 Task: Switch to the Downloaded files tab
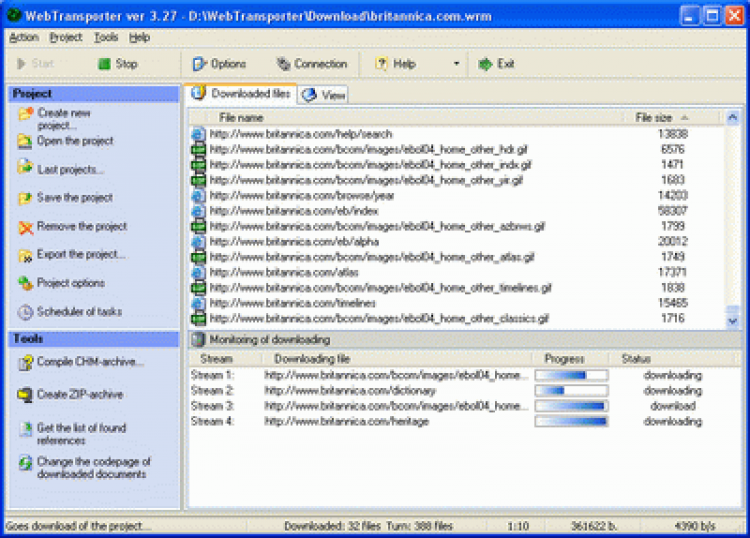tap(242, 93)
